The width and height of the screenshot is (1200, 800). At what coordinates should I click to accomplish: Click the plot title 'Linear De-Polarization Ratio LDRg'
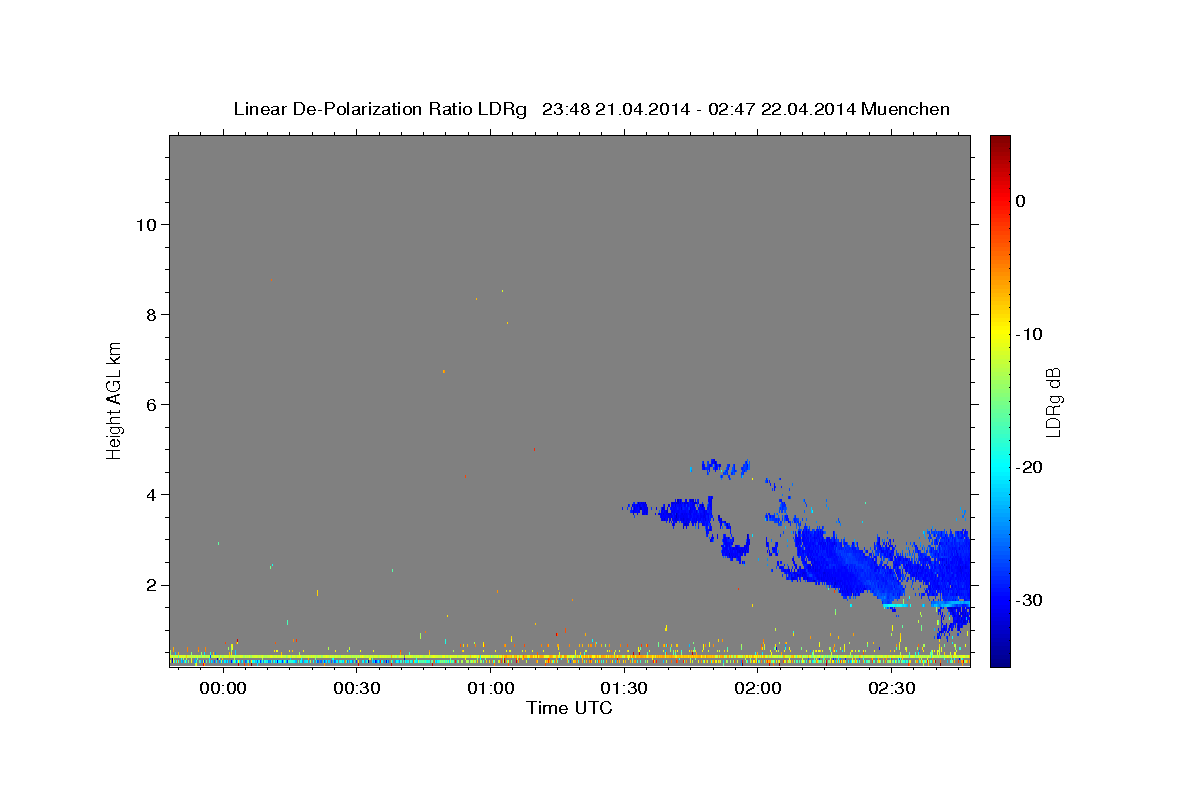coord(380,109)
